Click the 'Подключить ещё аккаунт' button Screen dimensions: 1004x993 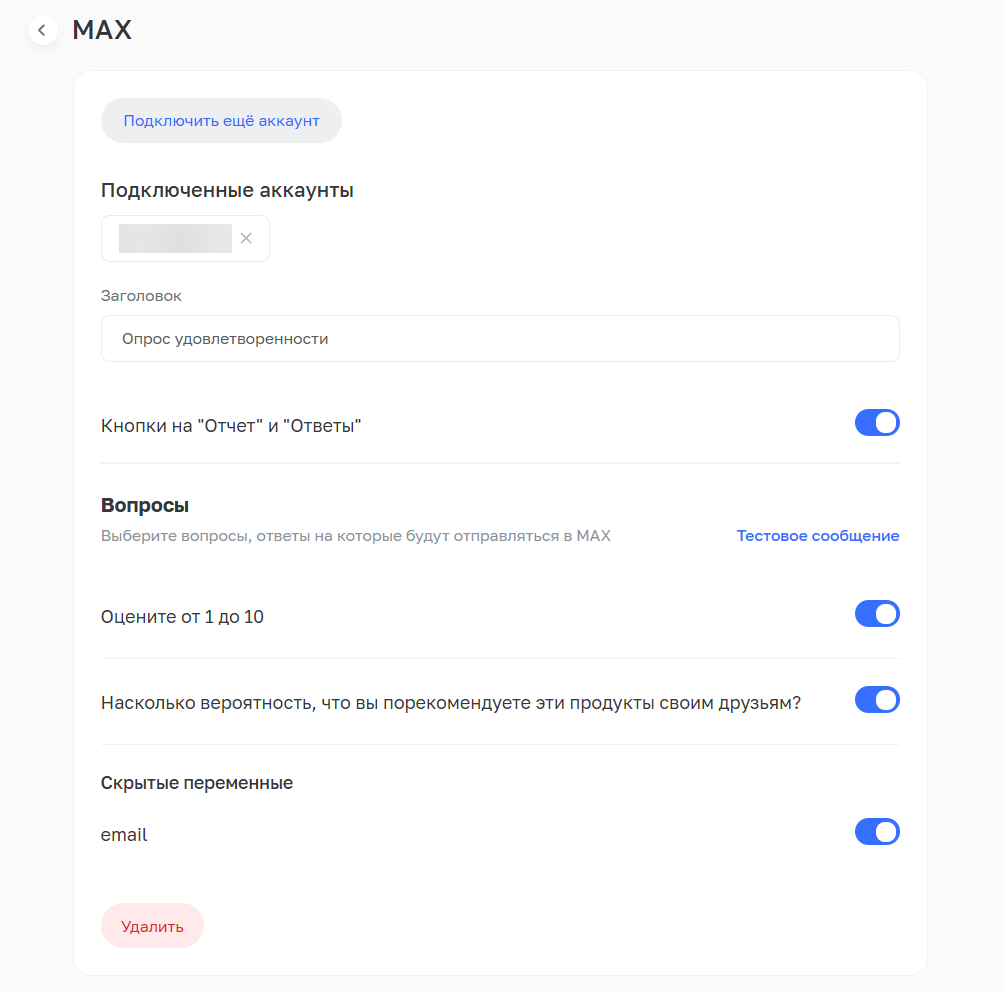click(221, 121)
